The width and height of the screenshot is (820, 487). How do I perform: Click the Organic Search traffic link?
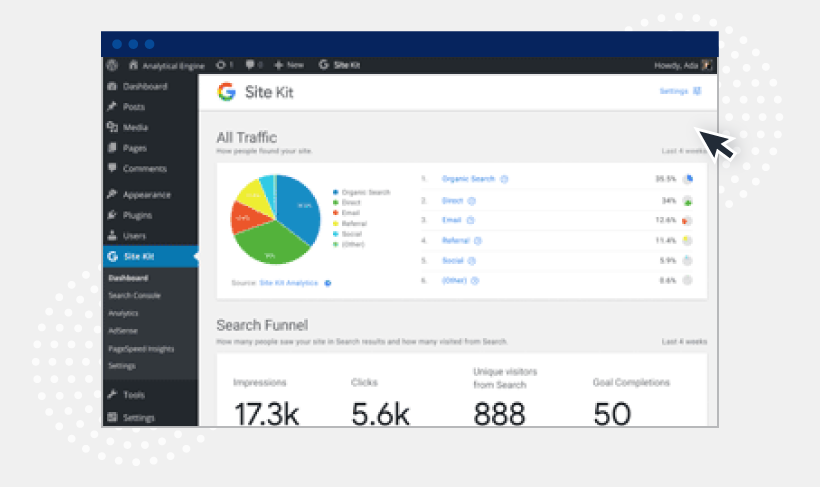(x=469, y=179)
